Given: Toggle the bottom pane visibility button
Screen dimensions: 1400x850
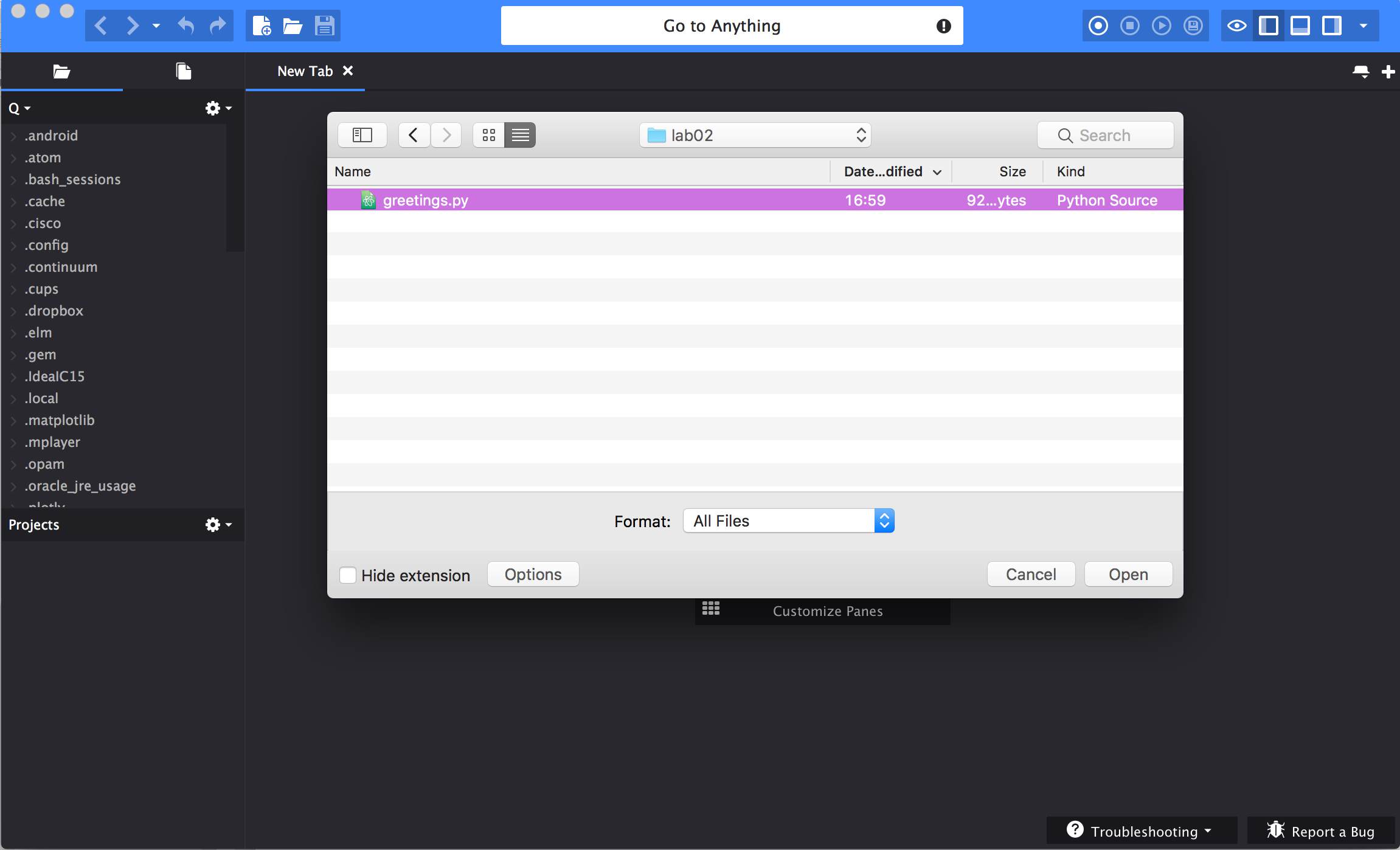Looking at the screenshot, I should 1300,26.
